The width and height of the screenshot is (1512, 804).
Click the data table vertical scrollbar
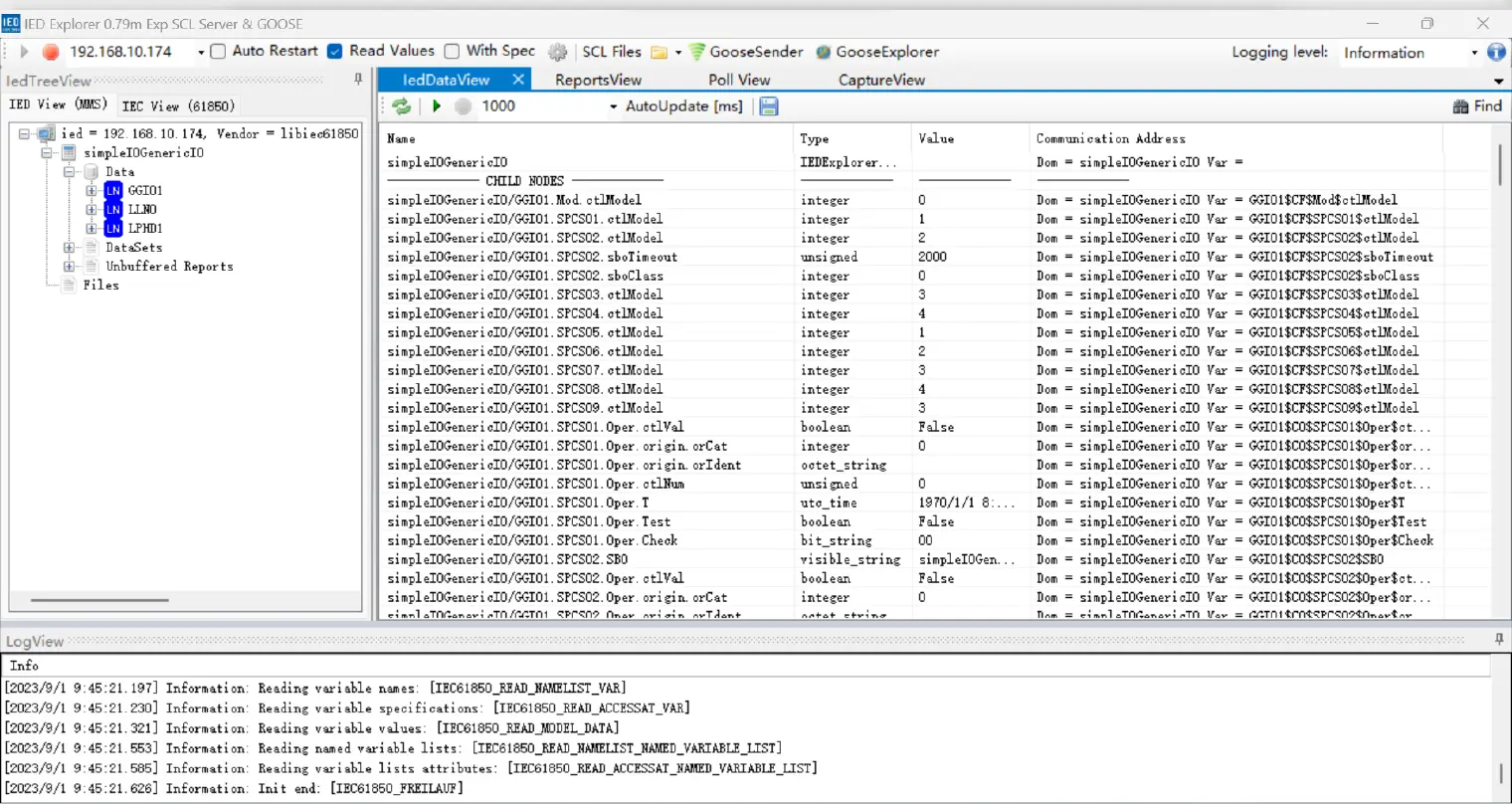coord(1499,164)
